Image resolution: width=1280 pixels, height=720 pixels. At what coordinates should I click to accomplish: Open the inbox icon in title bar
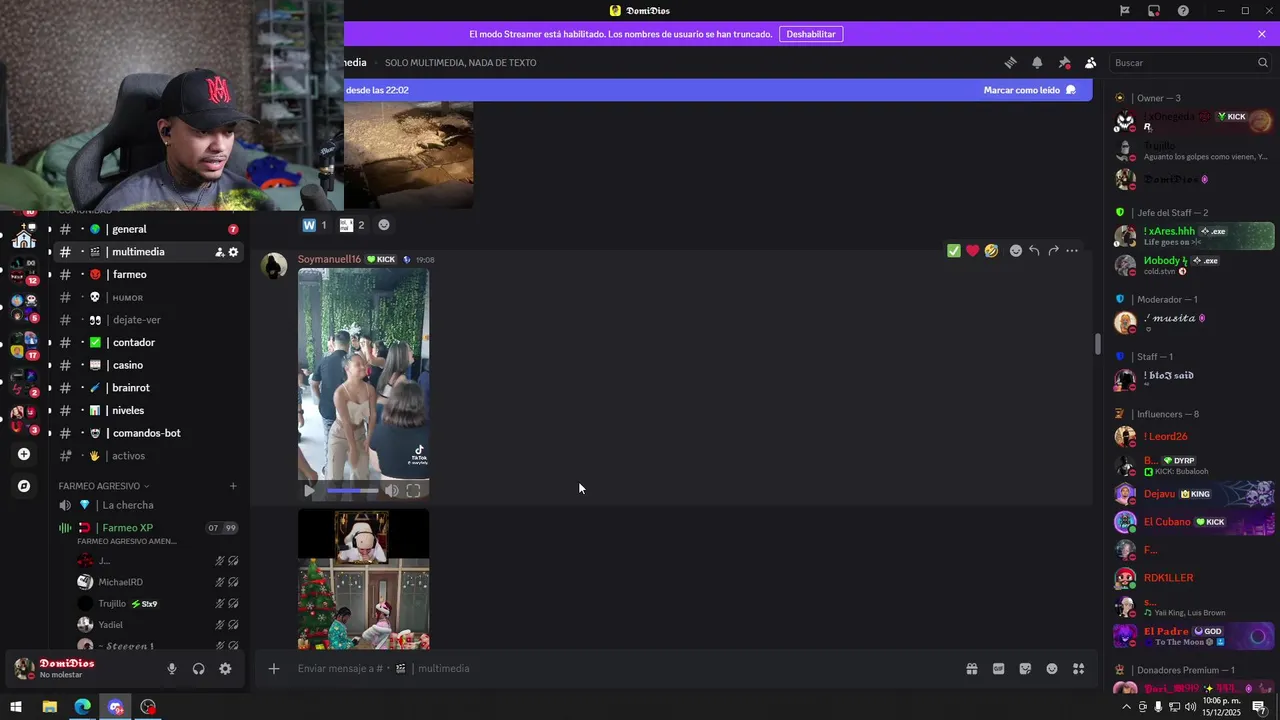(1154, 11)
